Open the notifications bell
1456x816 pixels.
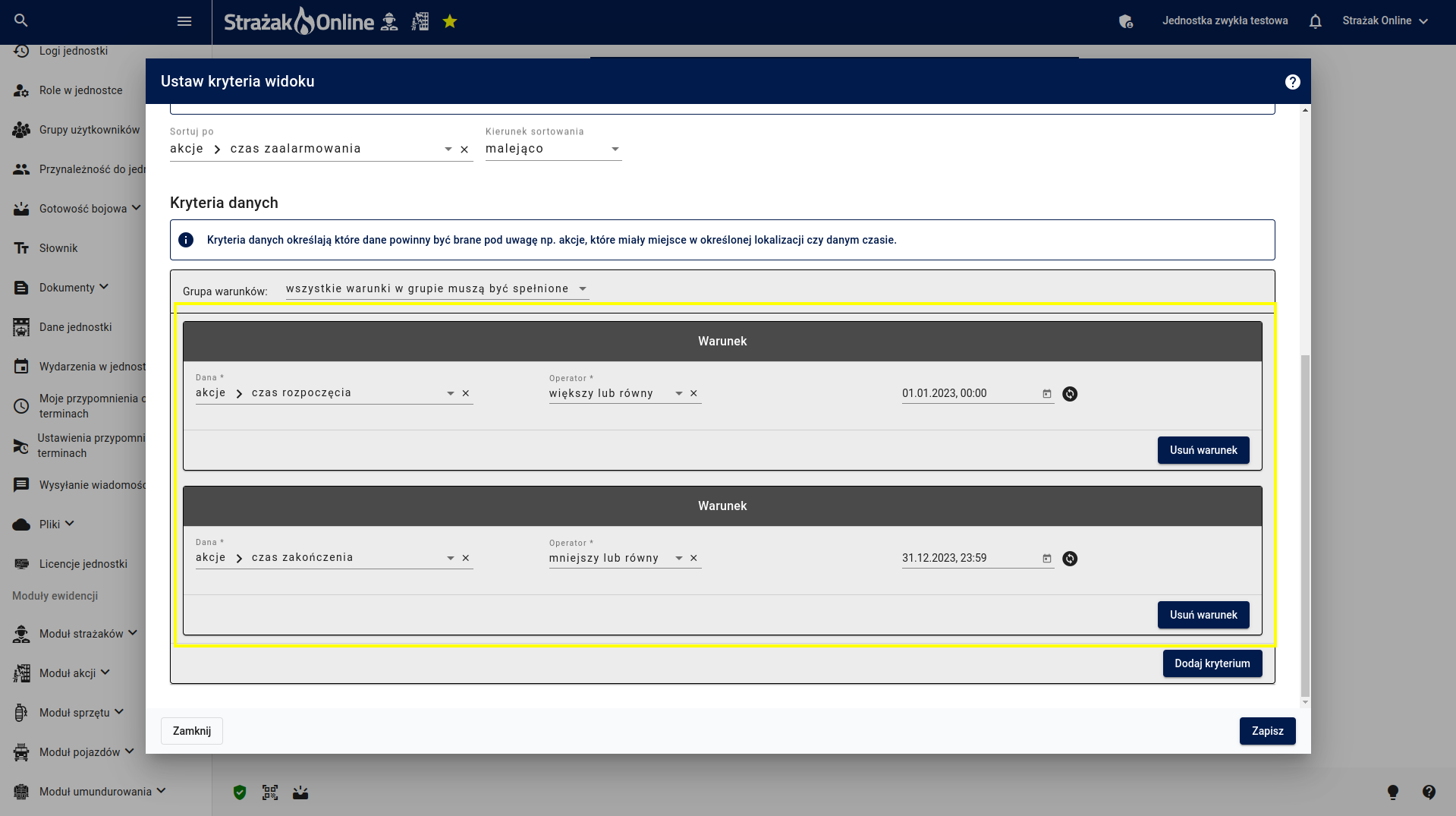(x=1316, y=21)
